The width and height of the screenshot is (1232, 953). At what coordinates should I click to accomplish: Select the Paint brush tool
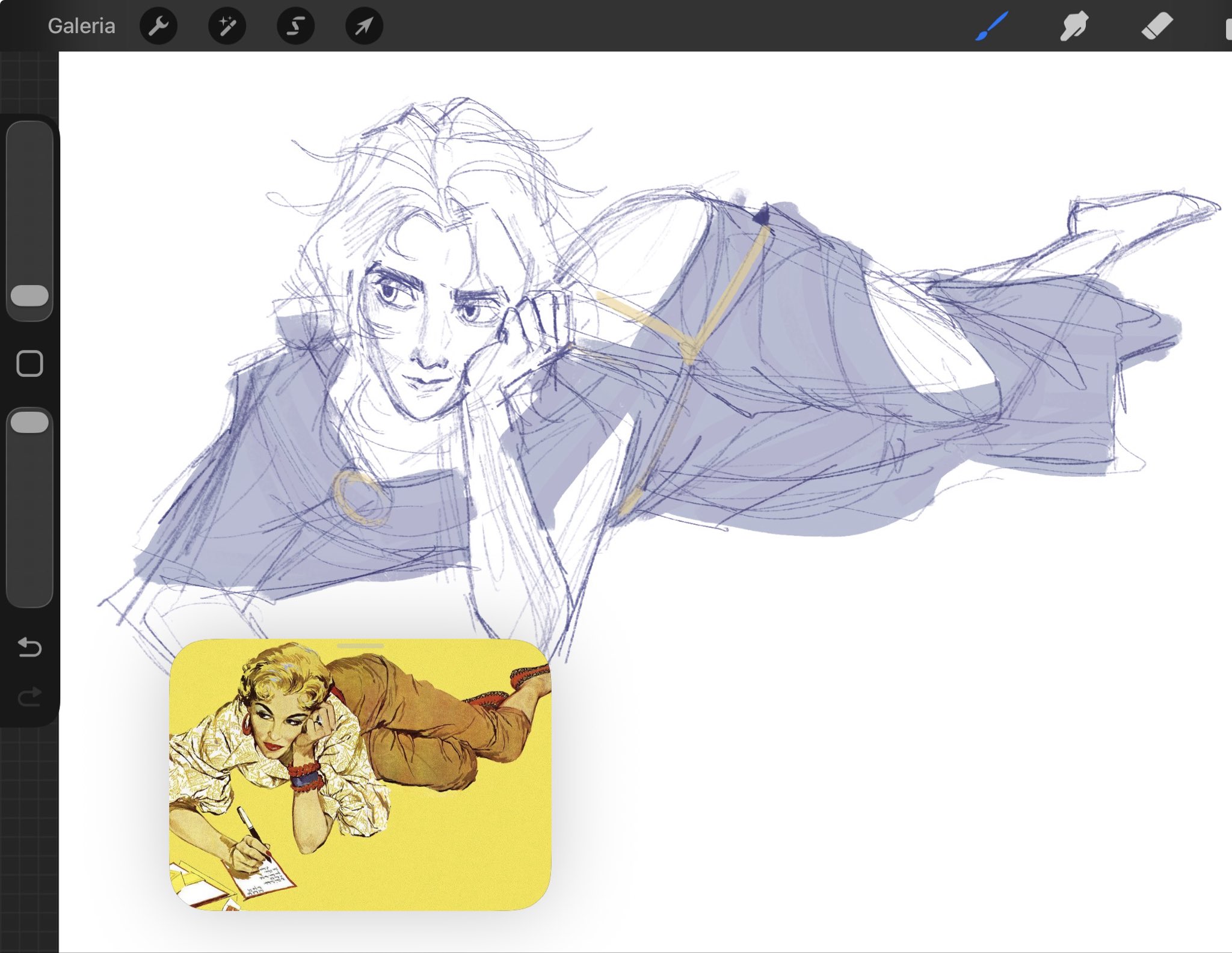point(991,26)
